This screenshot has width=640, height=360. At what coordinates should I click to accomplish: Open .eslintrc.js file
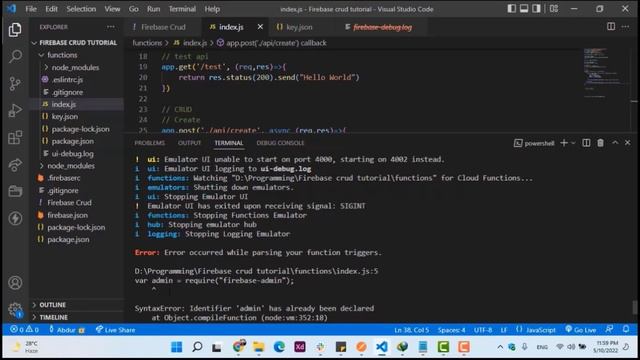[67, 80]
